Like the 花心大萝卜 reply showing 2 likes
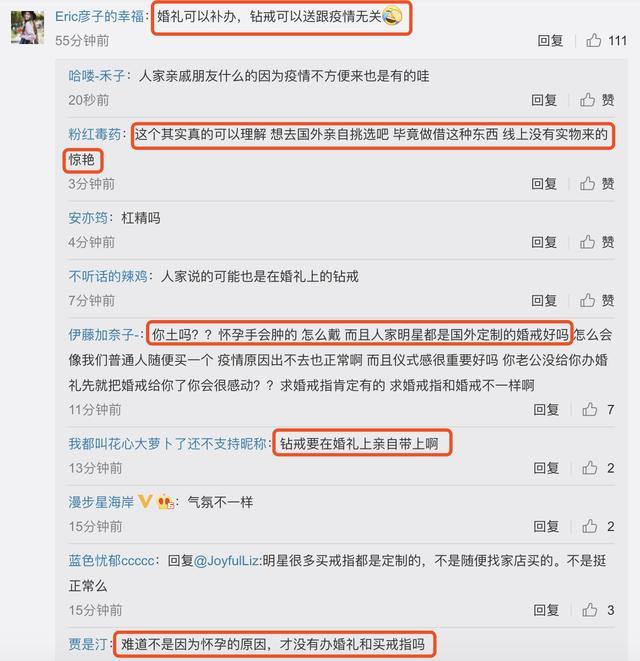This screenshot has width=640, height=661. 589,468
